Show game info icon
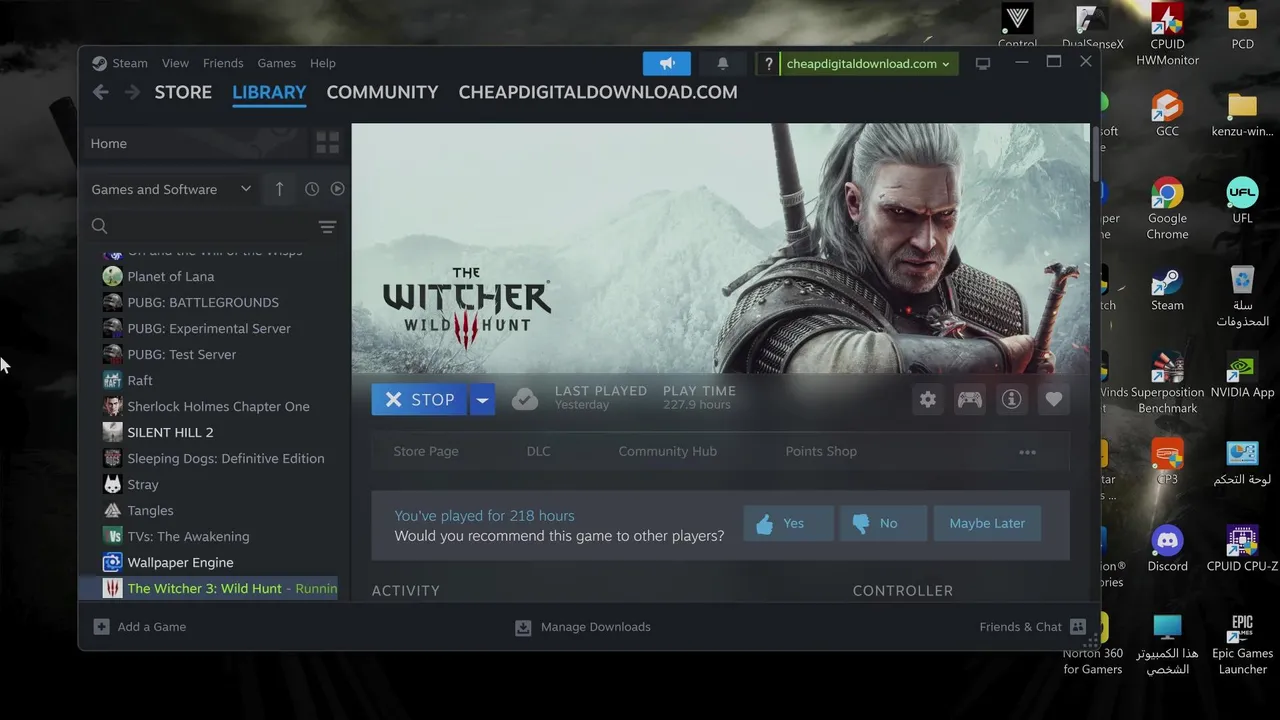 [x=1012, y=399]
